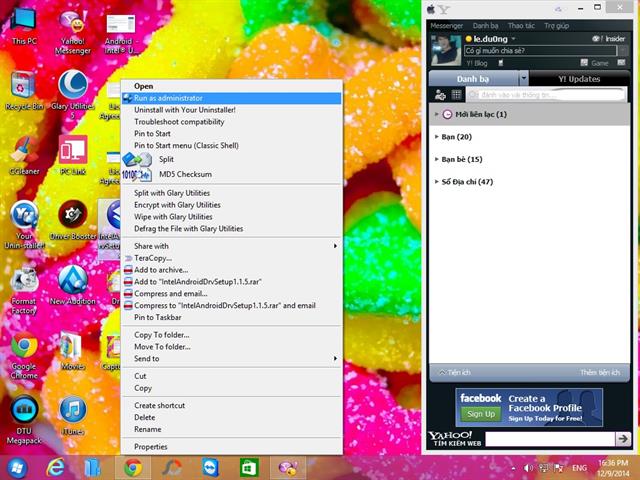The image size is (640, 480).
Task: Click Yahoo web search input box
Action: point(549,439)
